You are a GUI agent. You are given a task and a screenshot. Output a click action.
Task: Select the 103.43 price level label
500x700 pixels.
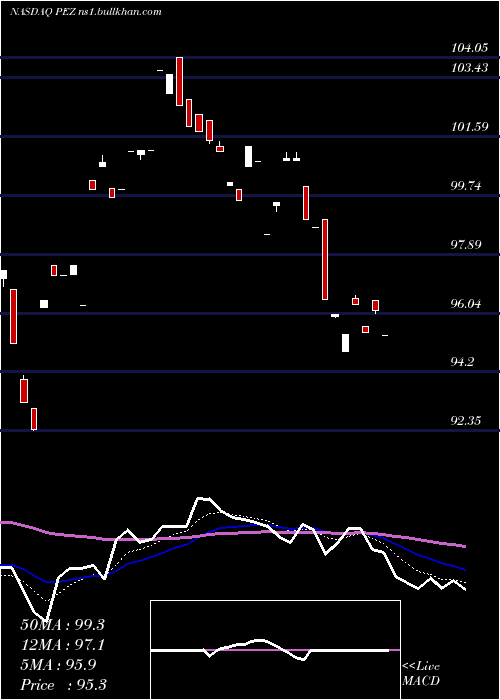(x=469, y=68)
